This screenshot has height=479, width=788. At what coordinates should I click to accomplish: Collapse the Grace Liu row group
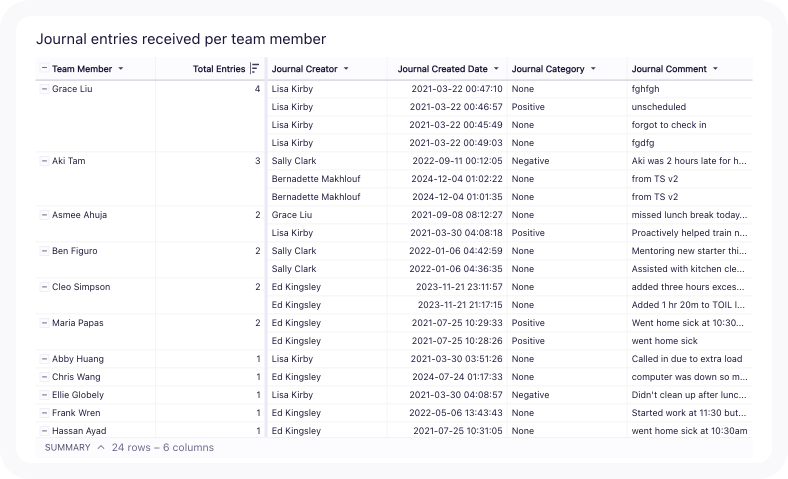pos(43,89)
